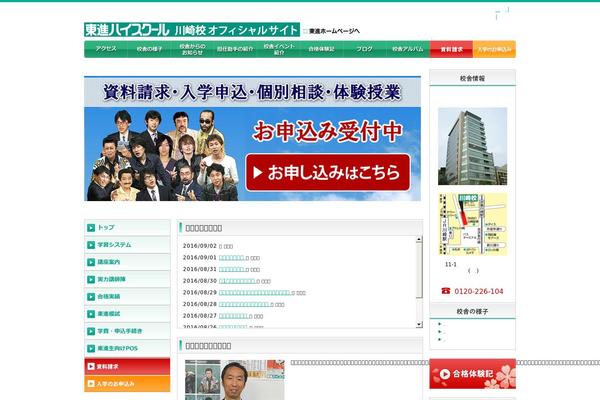The height and width of the screenshot is (400, 600).
Task: Click the arrow icon beside 学習システム
Action: tap(91, 245)
